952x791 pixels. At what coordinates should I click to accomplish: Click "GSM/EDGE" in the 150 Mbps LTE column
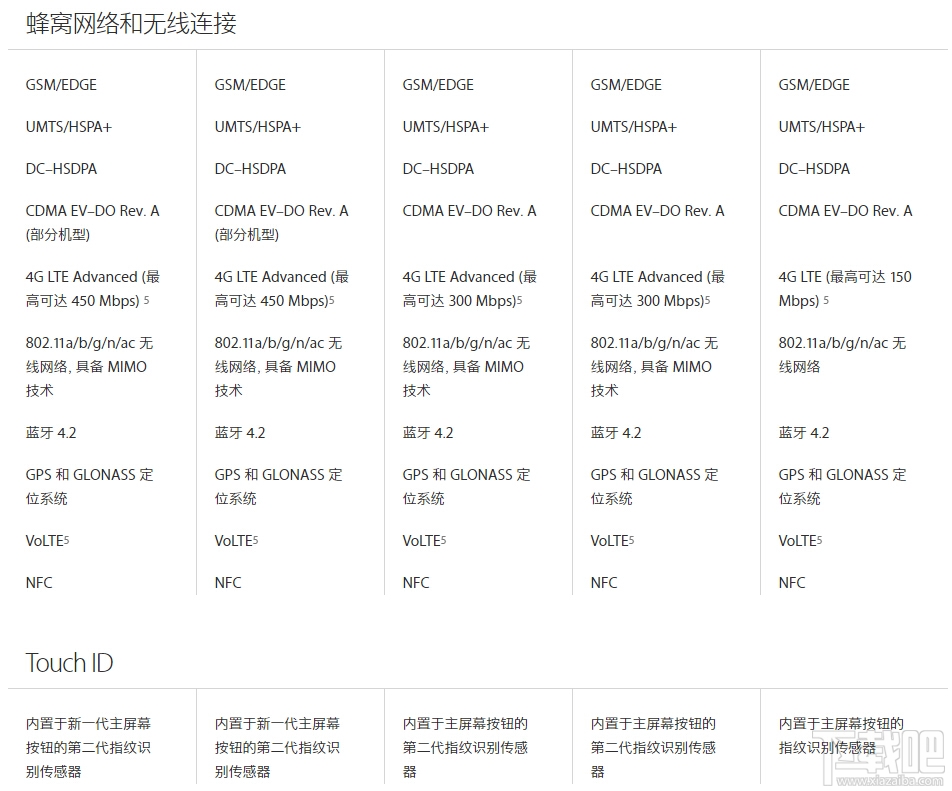click(814, 85)
